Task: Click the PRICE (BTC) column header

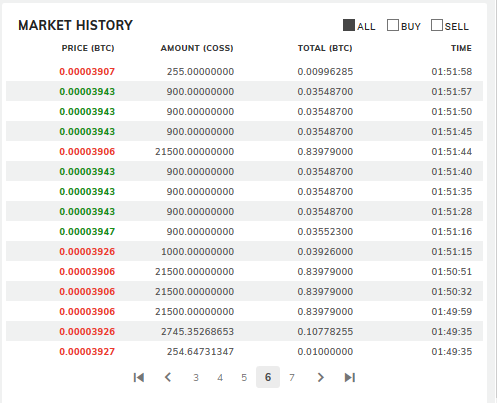Action: [88, 48]
